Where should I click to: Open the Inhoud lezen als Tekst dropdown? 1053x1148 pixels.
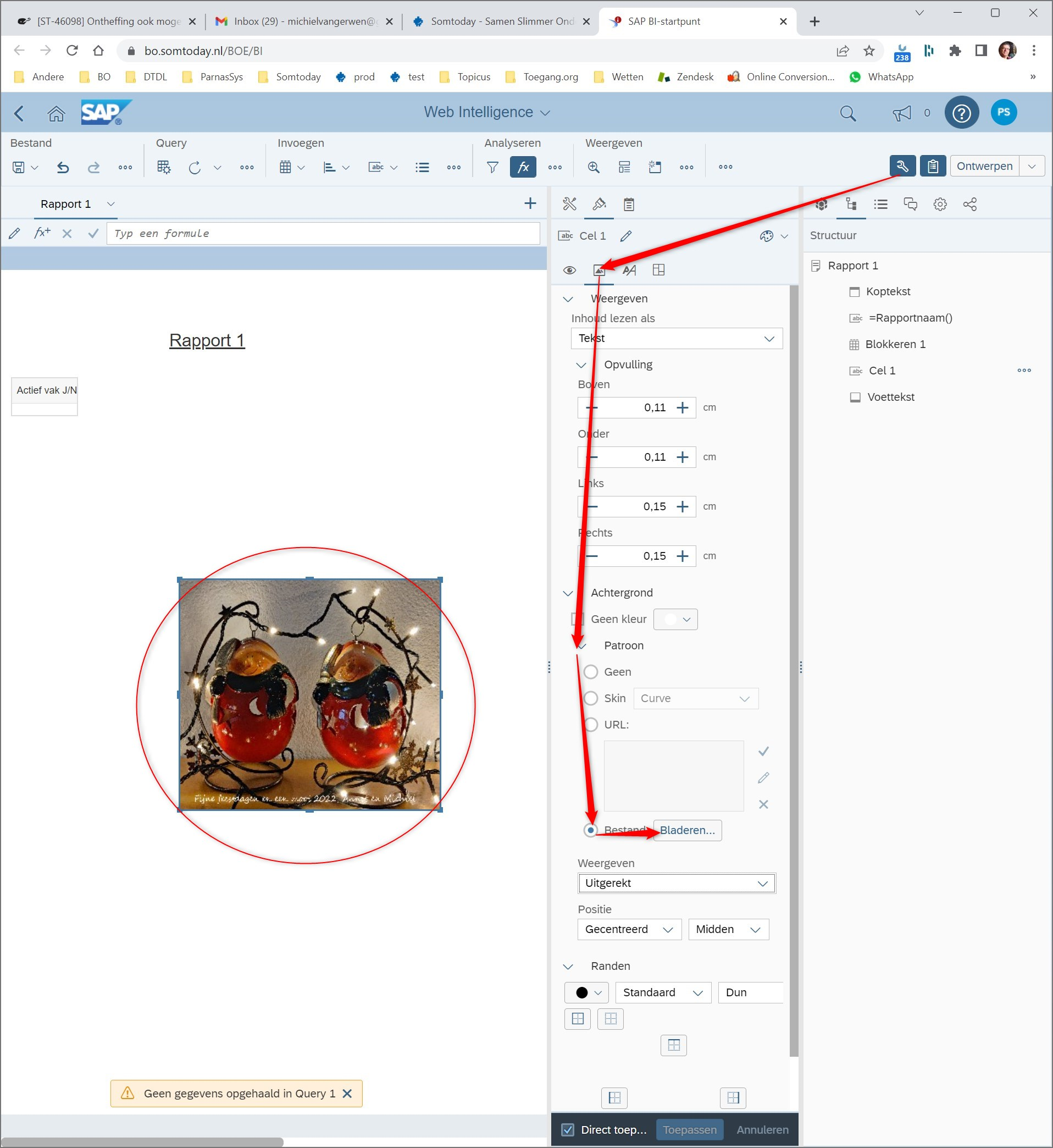[677, 339]
